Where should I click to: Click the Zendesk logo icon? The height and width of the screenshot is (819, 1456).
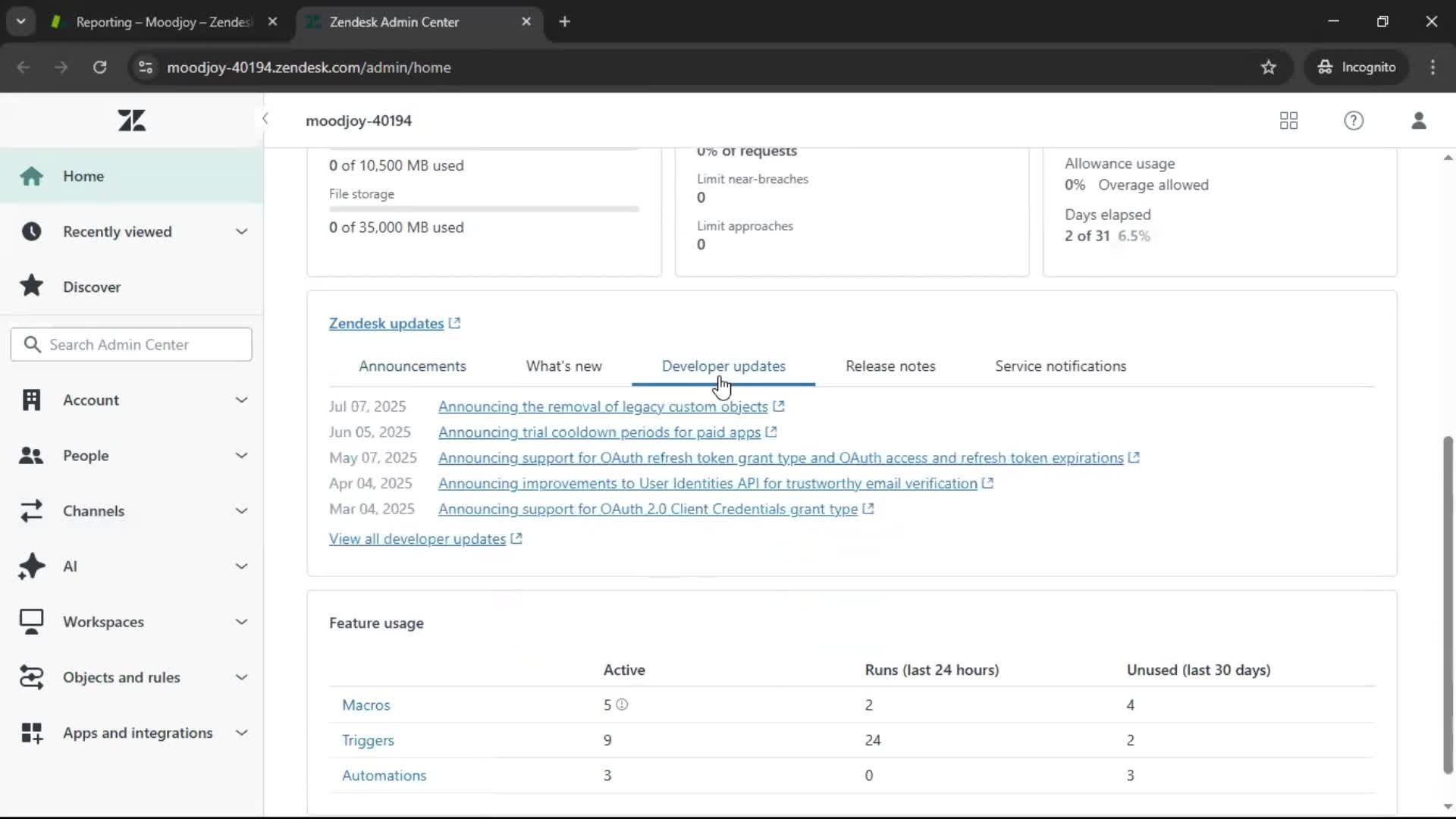click(x=131, y=121)
